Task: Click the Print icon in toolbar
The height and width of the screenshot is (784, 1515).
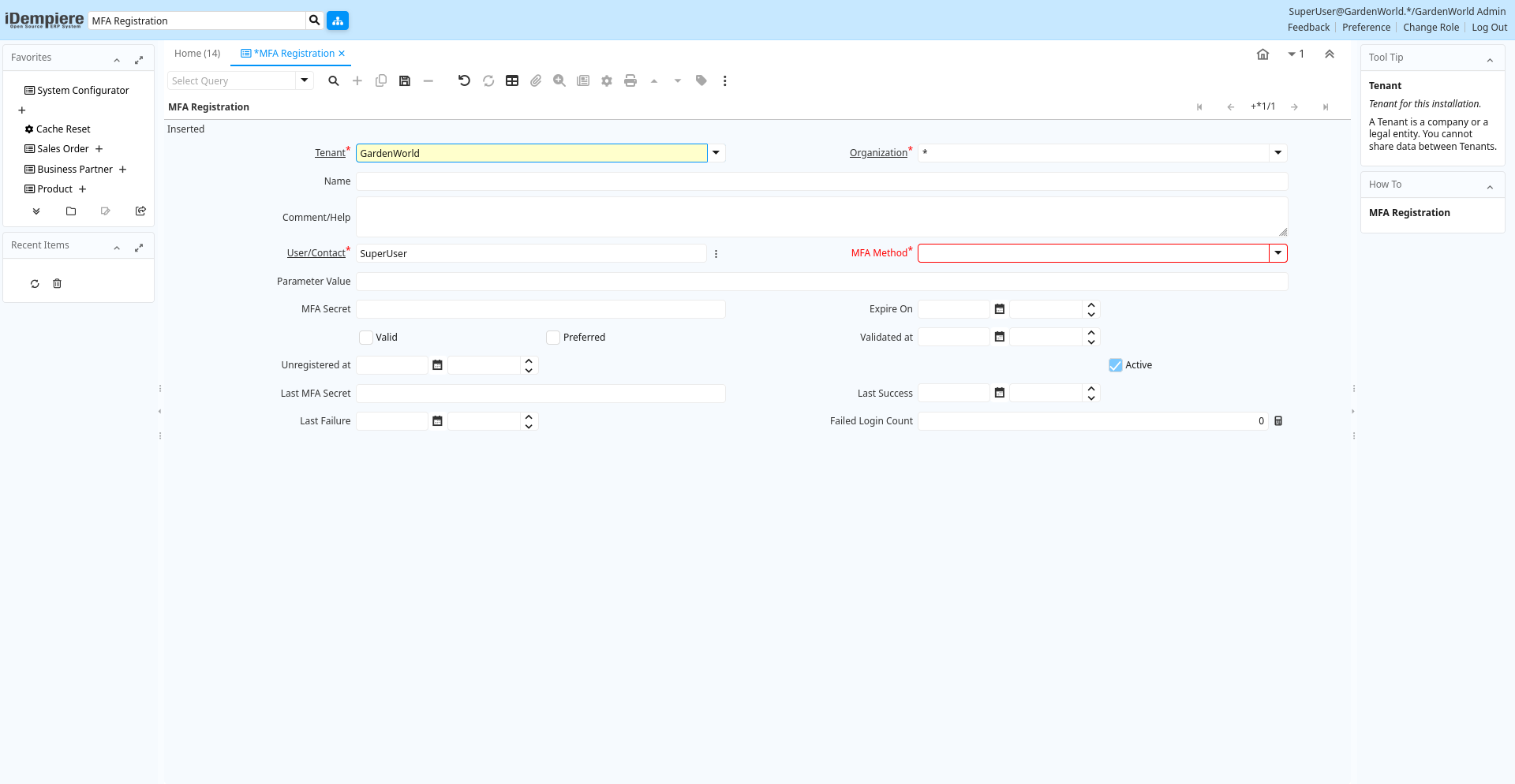Action: (630, 80)
